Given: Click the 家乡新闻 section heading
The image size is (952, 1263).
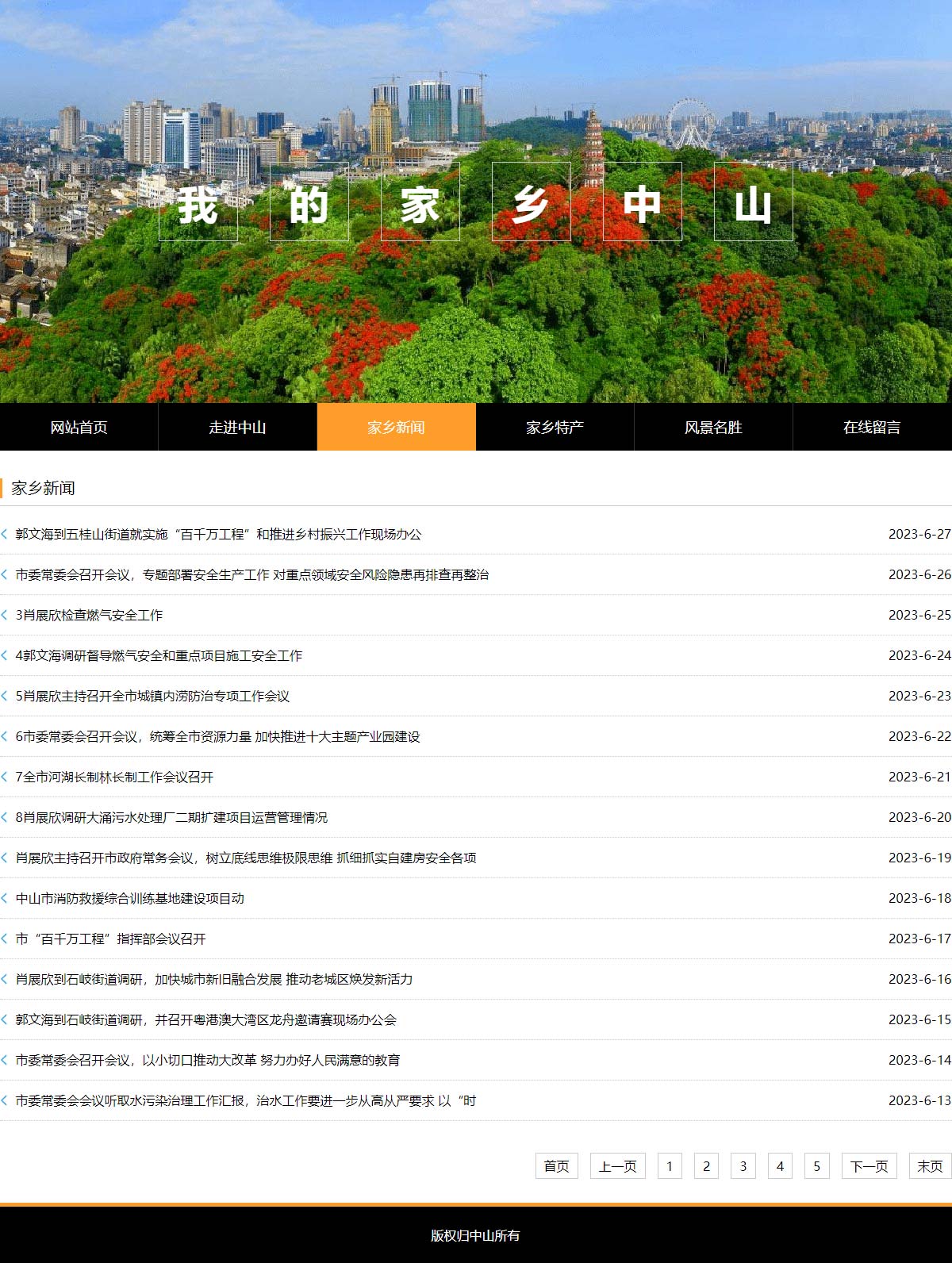Looking at the screenshot, I should click(44, 488).
